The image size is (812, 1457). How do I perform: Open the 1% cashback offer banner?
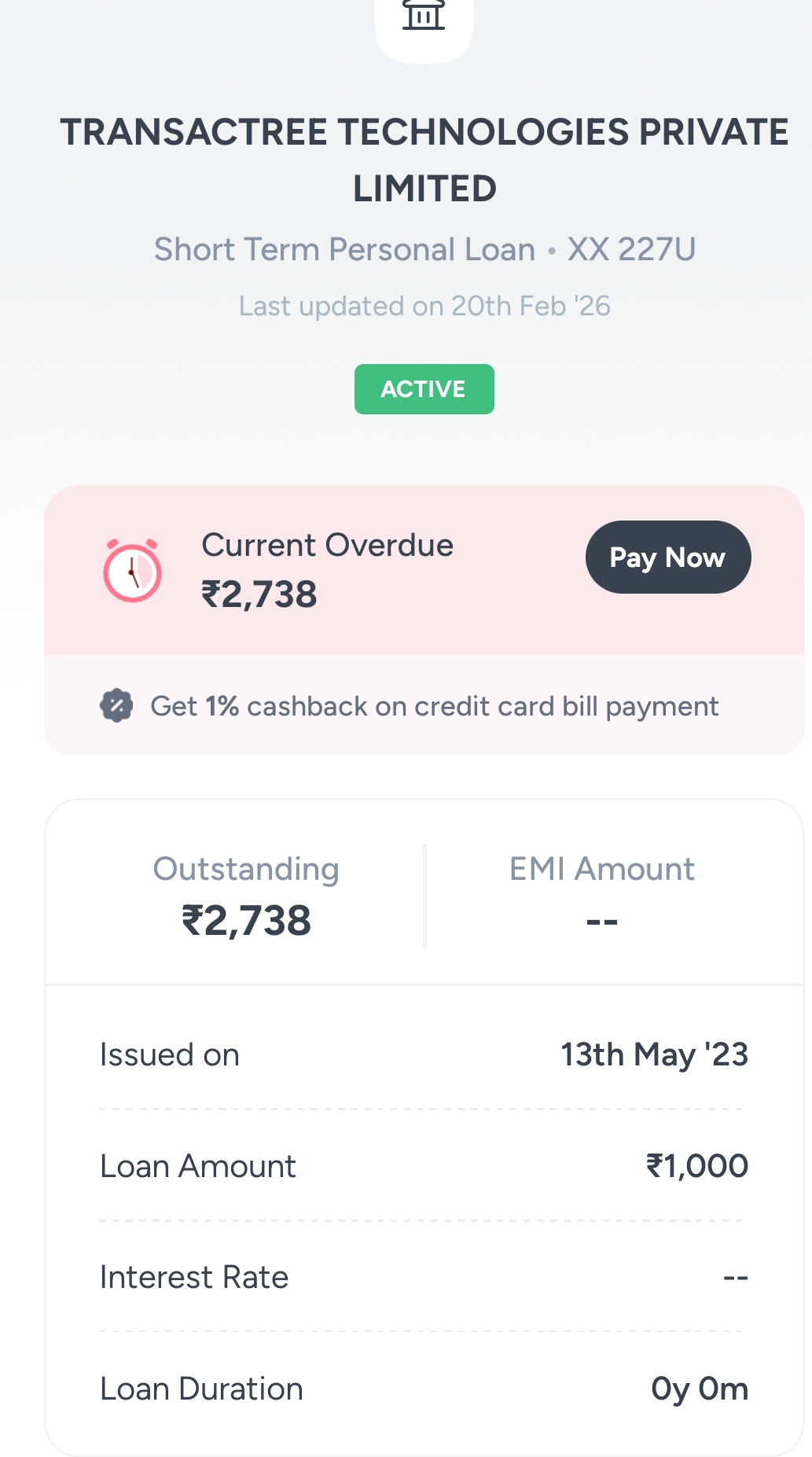click(x=434, y=706)
